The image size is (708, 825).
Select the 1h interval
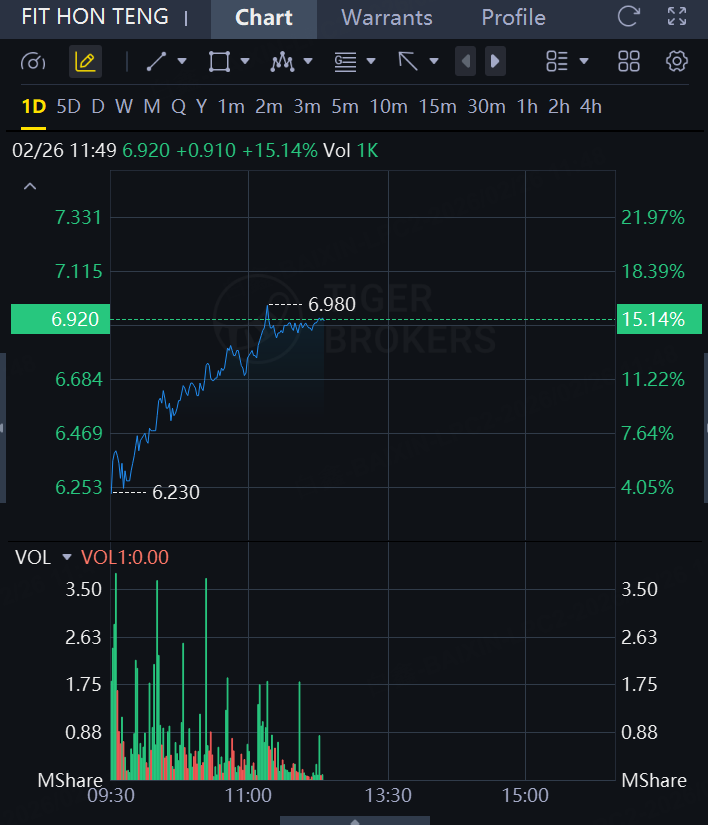point(527,107)
